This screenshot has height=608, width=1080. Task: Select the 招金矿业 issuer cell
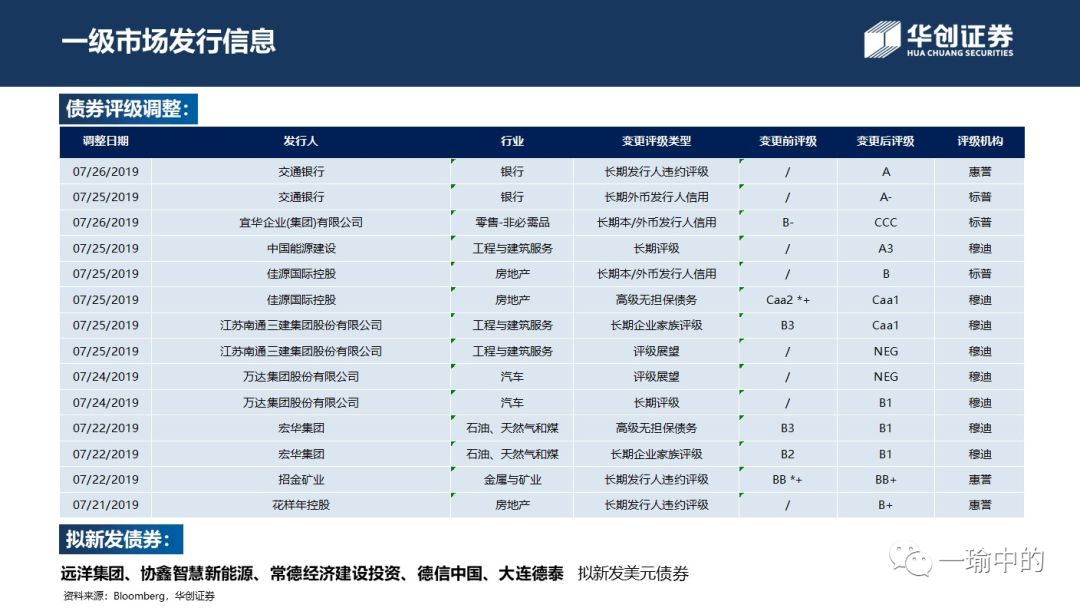[x=301, y=479]
